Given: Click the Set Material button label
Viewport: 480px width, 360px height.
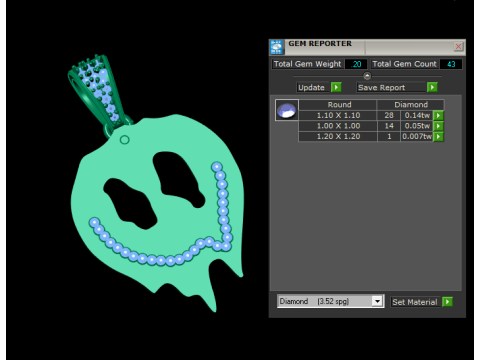Looking at the screenshot, I should 415,302.
